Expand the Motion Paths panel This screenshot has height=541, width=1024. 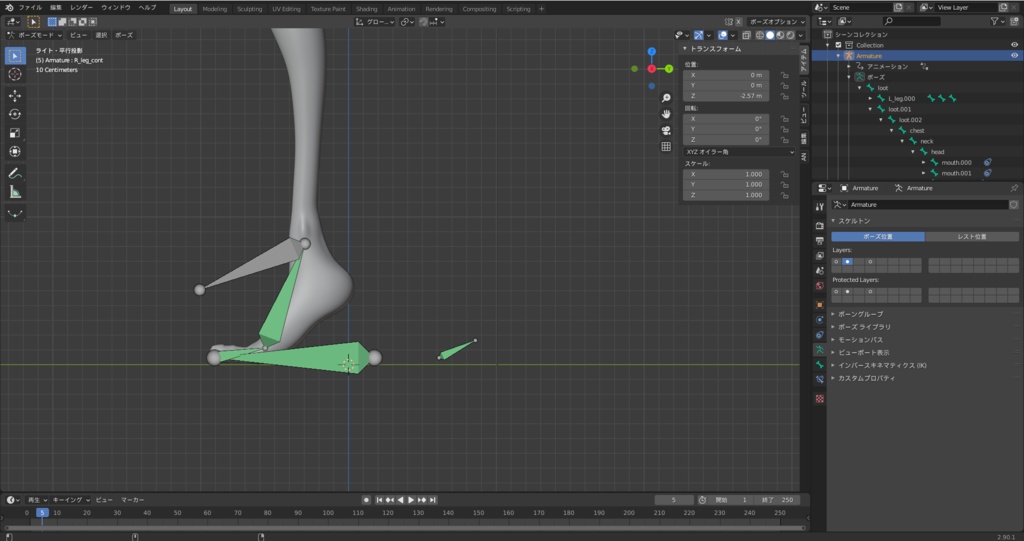pos(860,340)
